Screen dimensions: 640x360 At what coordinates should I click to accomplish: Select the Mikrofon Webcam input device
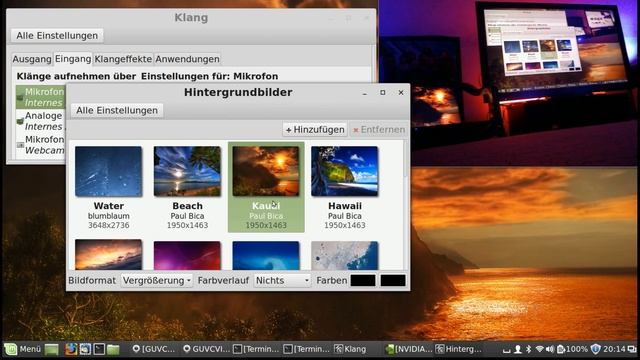40,145
